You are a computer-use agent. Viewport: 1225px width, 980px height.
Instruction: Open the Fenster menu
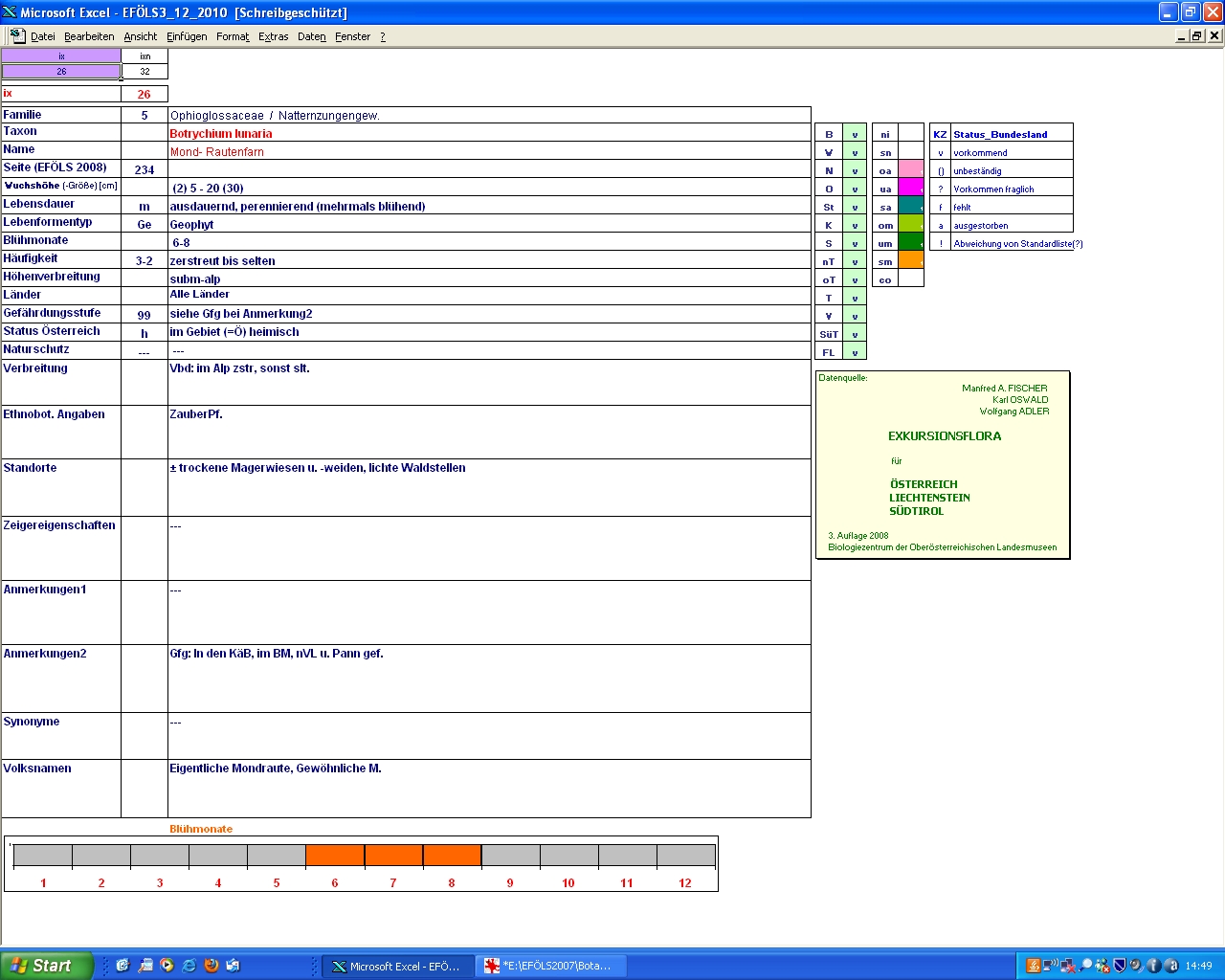coord(352,36)
